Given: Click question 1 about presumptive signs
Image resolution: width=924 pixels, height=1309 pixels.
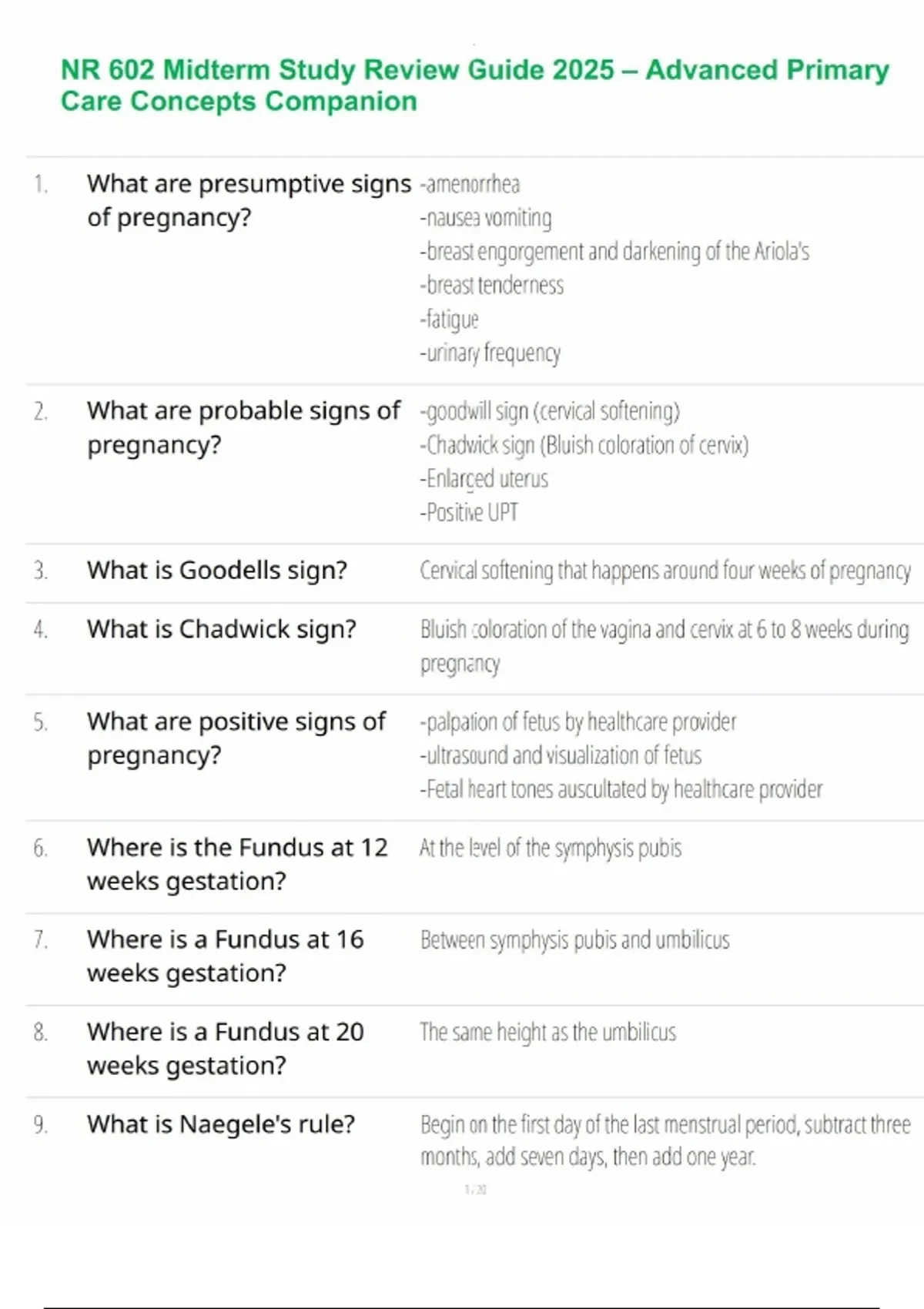Looking at the screenshot, I should 249,200.
